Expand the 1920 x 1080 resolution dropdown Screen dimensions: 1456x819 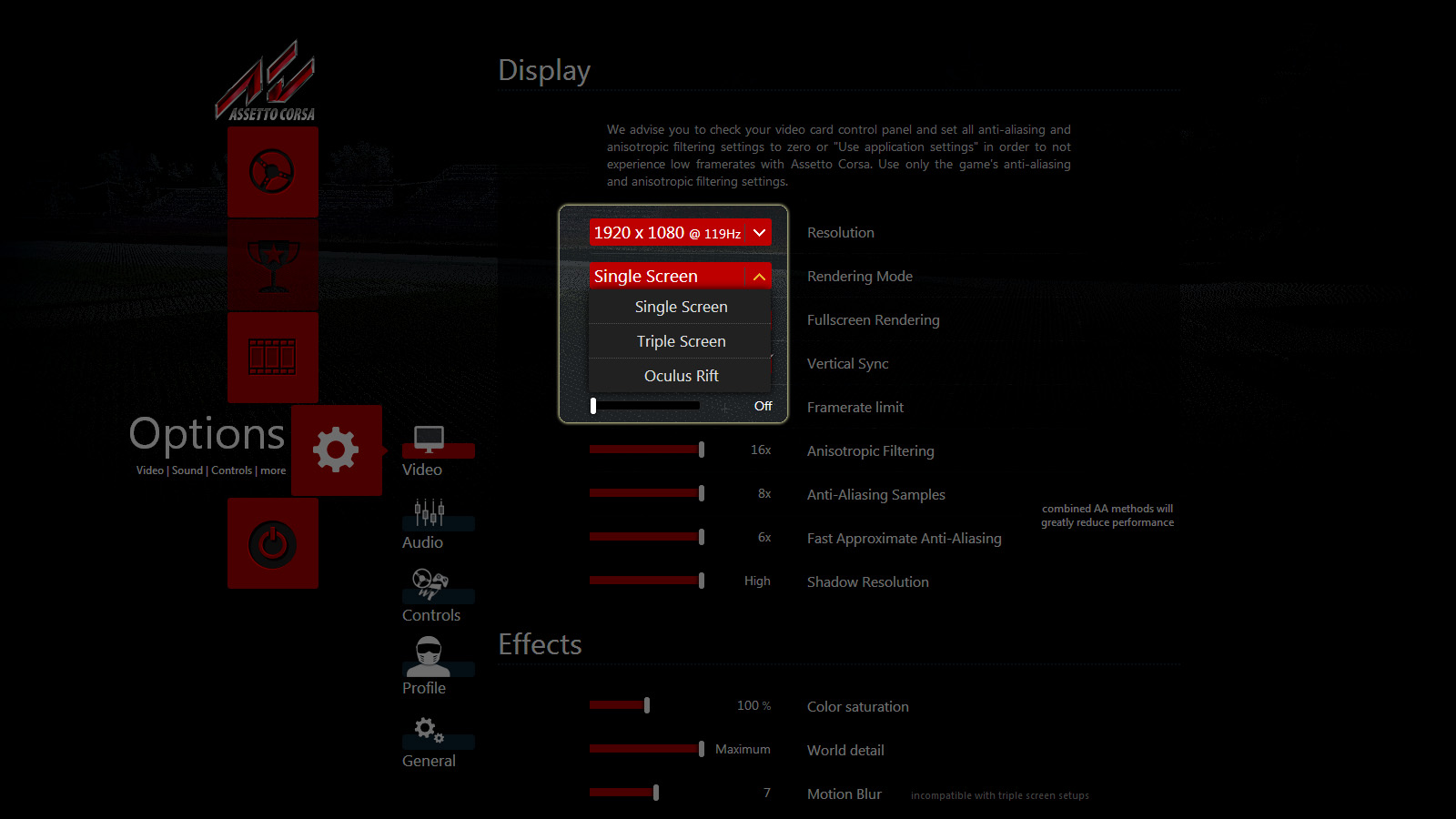point(680,233)
